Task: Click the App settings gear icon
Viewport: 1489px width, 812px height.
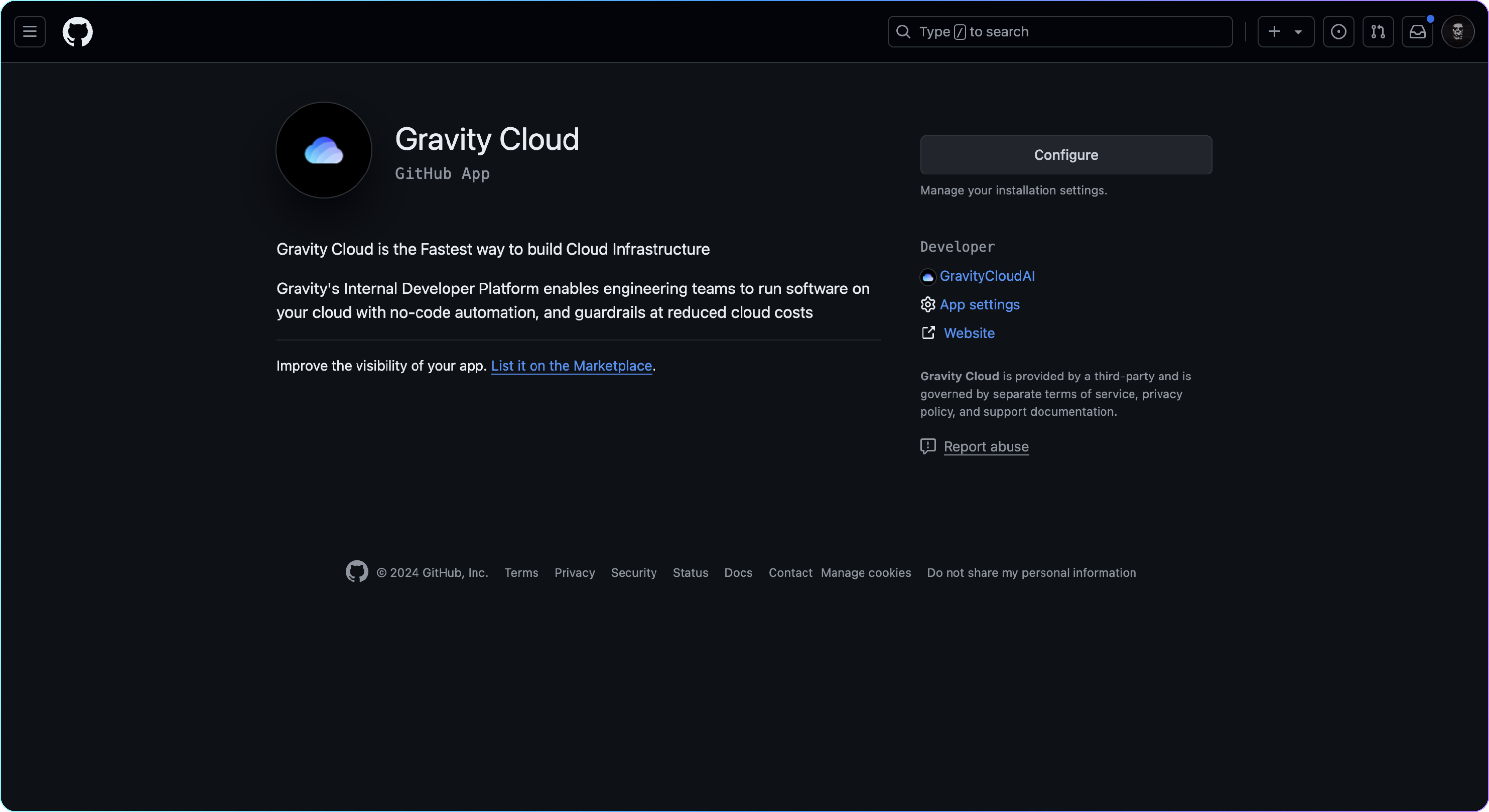Action: [928, 305]
